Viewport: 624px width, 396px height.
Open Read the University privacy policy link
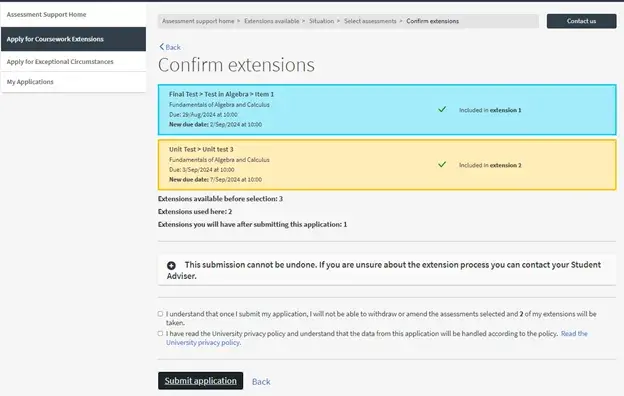tap(574, 334)
